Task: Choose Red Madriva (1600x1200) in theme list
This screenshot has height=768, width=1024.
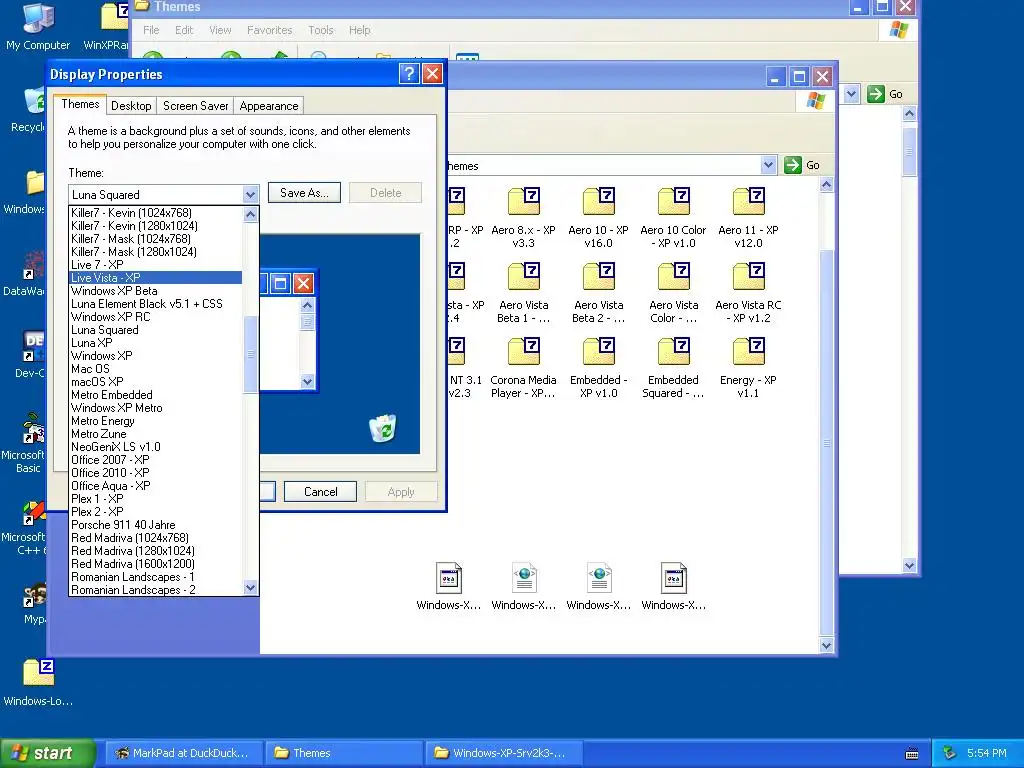Action: (x=155, y=564)
